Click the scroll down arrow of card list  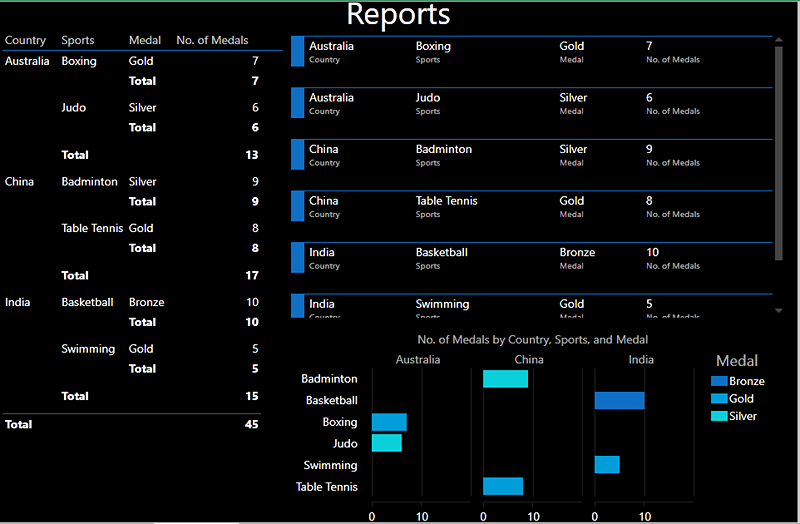pos(779,310)
